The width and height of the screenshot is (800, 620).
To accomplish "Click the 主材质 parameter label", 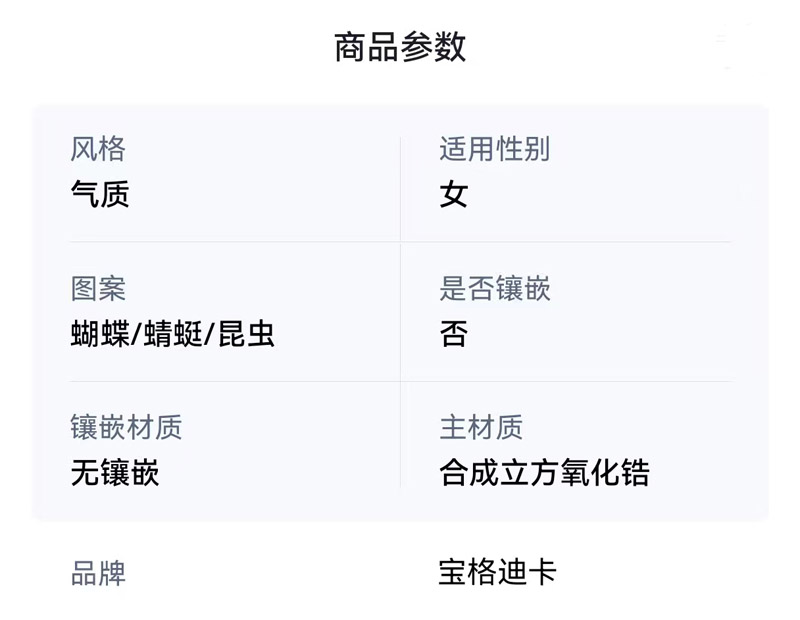I will tap(480, 428).
